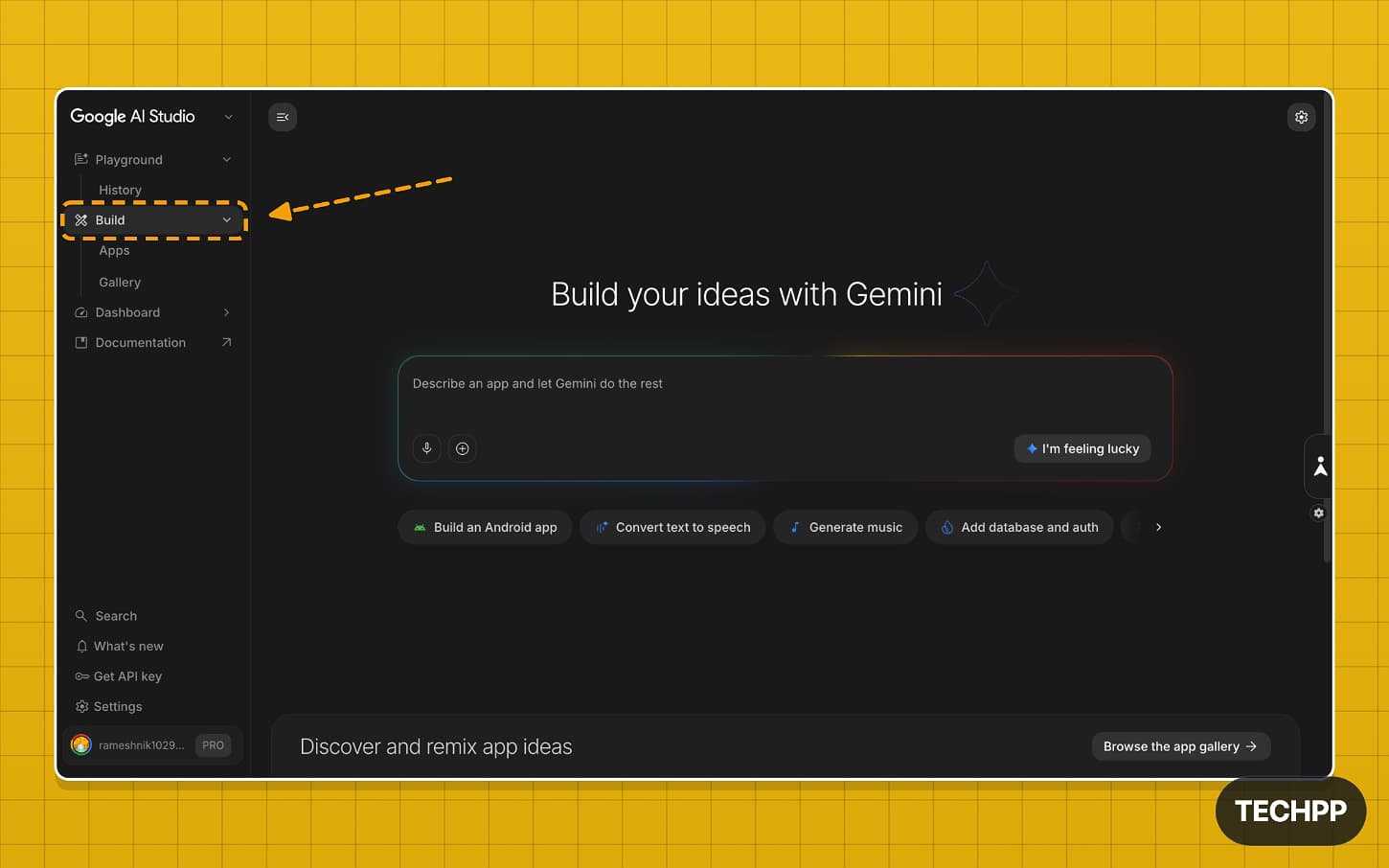1389x868 pixels.
Task: Open History under Playground
Action: [120, 190]
